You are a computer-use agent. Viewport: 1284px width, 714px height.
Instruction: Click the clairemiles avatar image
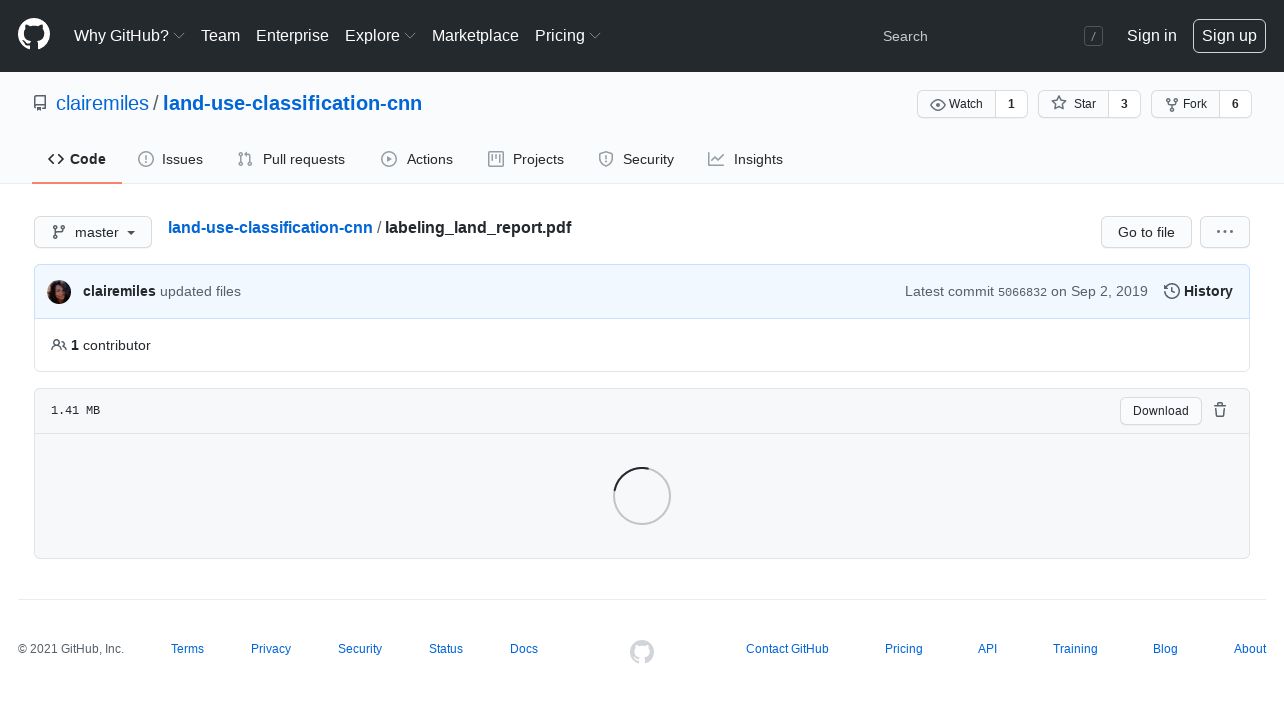pyautogui.click(x=59, y=292)
